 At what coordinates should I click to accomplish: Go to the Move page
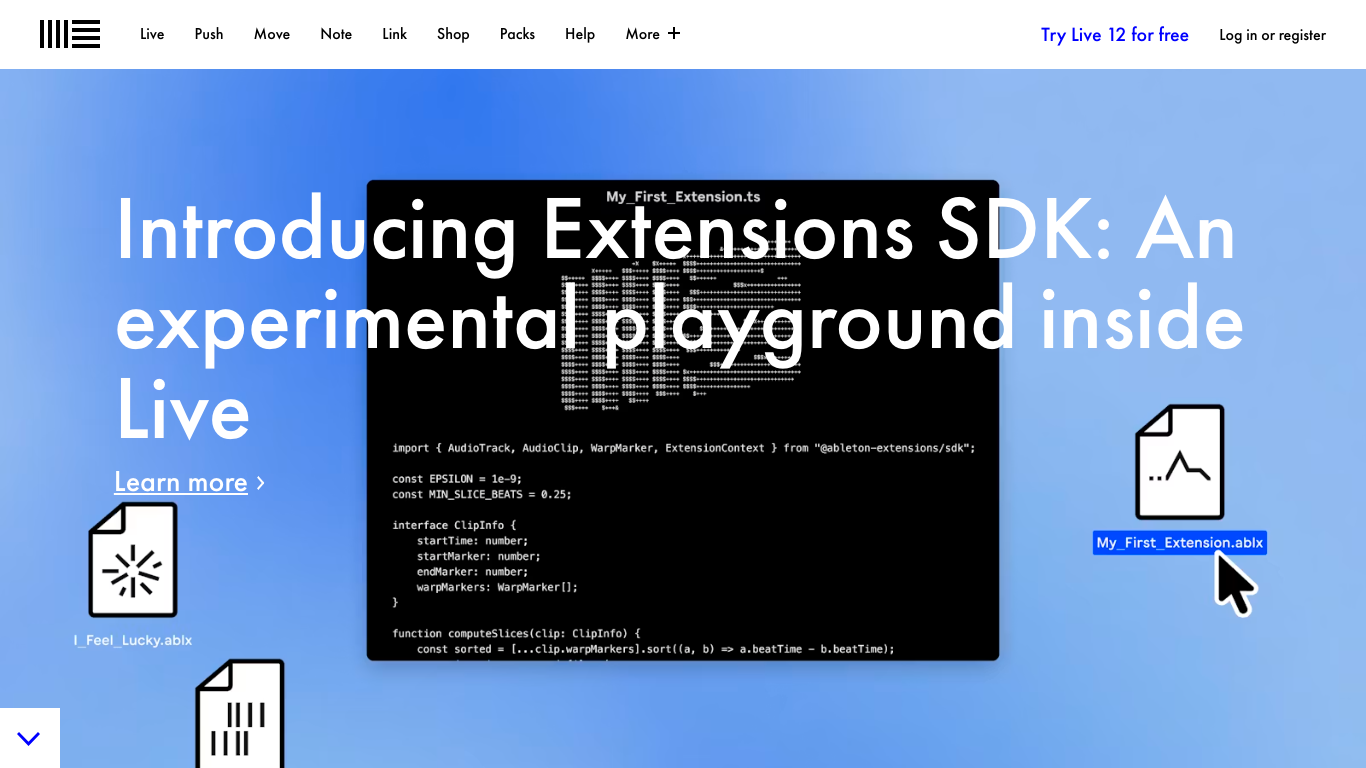[x=272, y=34]
